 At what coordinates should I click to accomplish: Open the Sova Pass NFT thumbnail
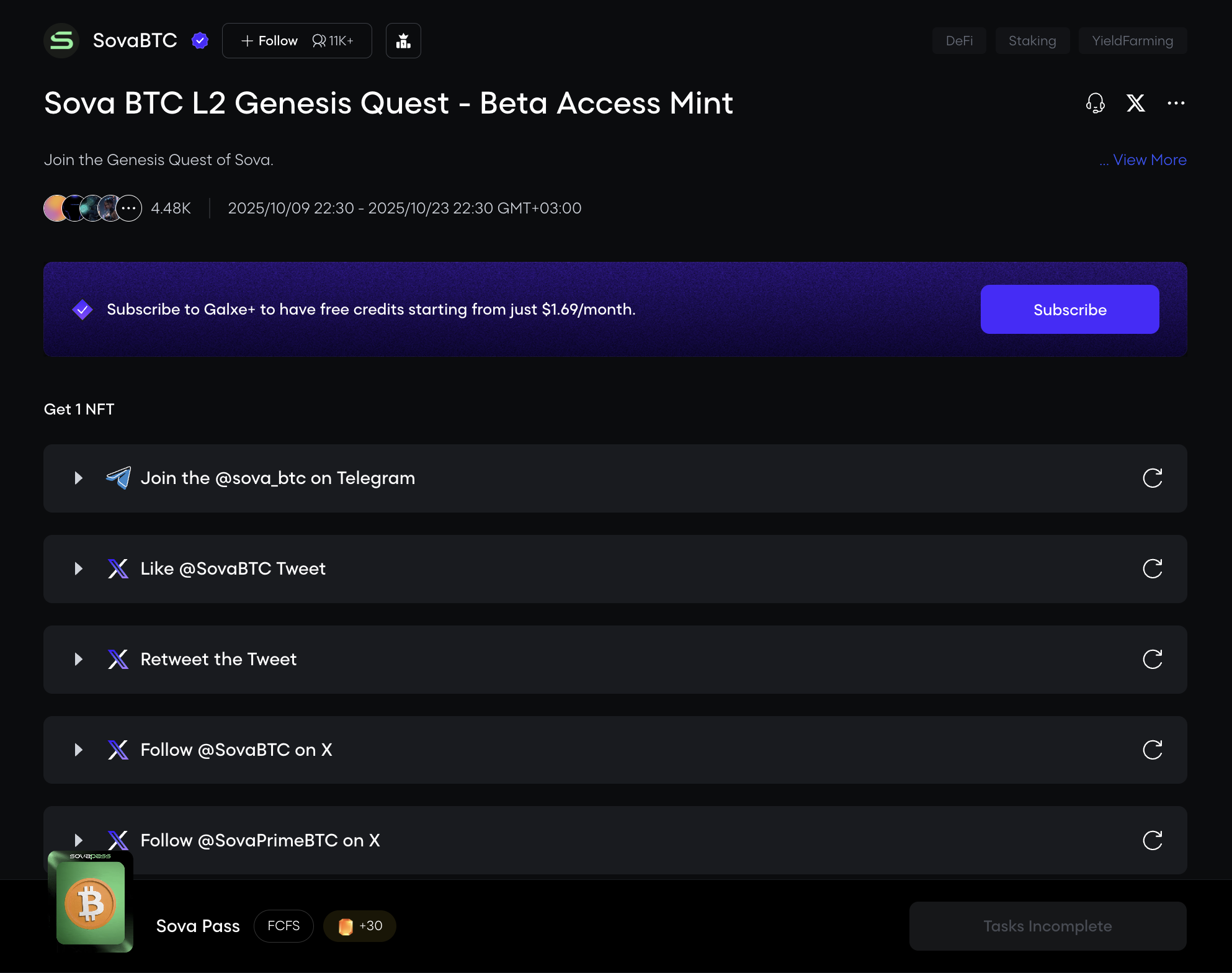pos(91,902)
